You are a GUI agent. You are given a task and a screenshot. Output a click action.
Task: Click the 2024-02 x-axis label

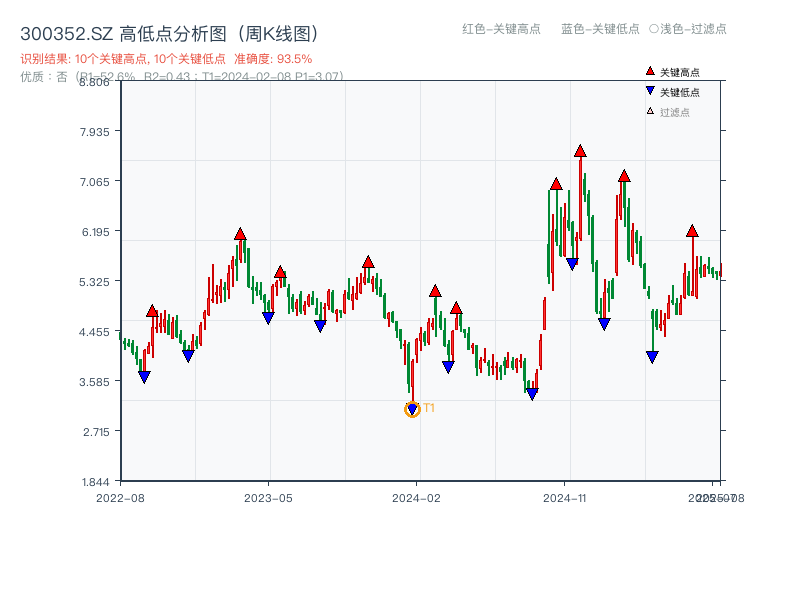416,498
